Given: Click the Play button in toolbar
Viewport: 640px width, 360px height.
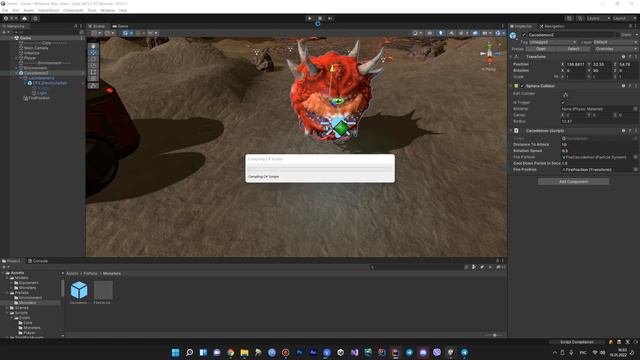Looking at the screenshot, I should point(309,18).
